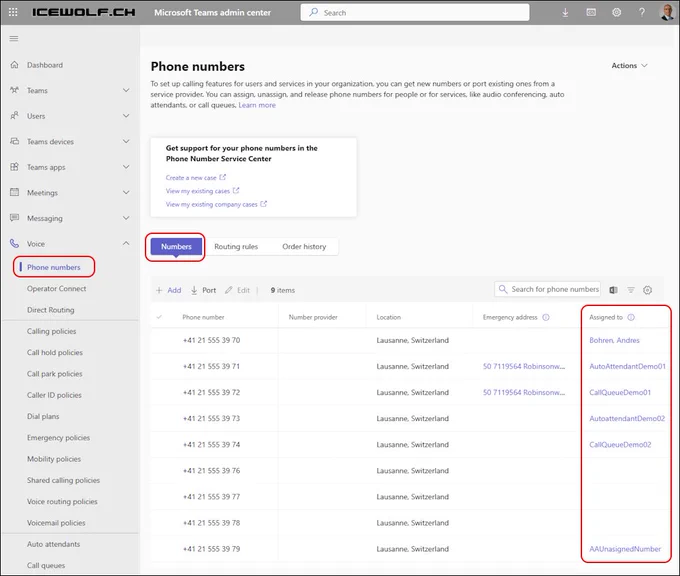The image size is (680, 576).
Task: Open Voicemail policies
Action: pyautogui.click(x=56, y=523)
